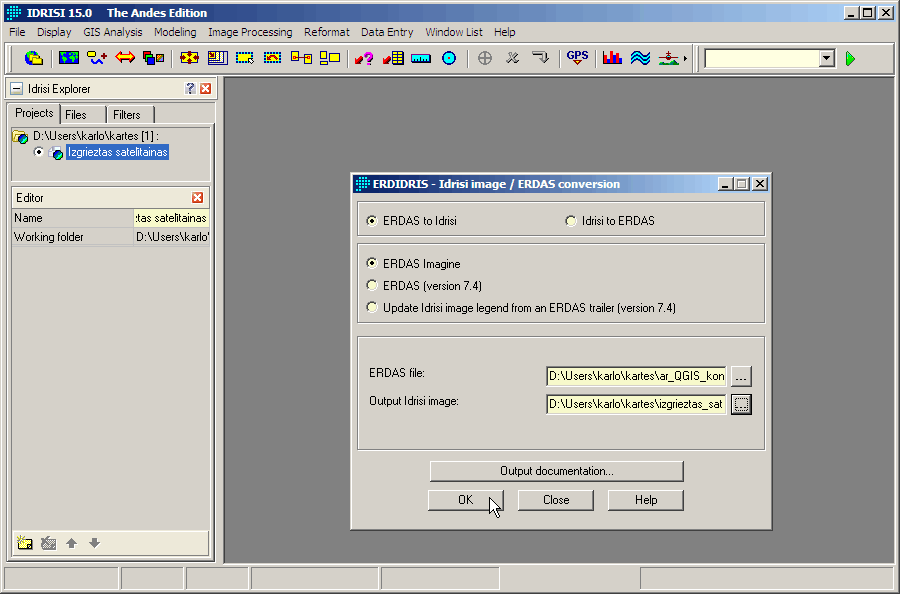Image resolution: width=900 pixels, height=594 pixels.
Task: Expand the toolbar overflow small arrow
Action: pyautogui.click(x=685, y=59)
